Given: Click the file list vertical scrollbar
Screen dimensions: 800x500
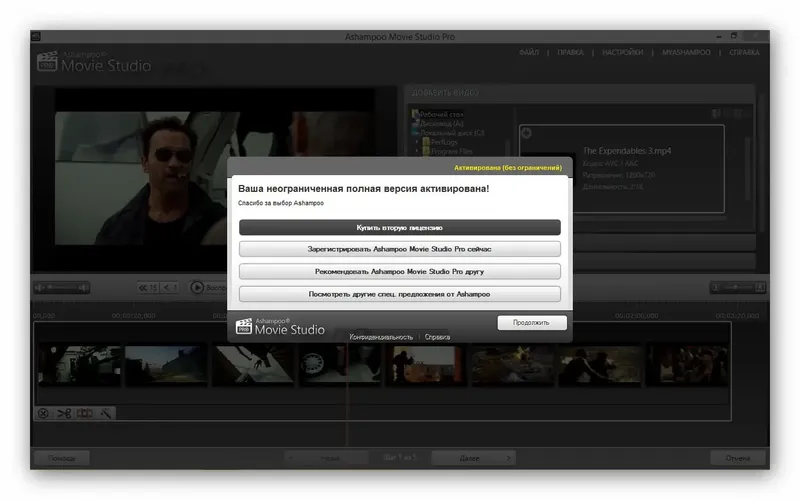Looking at the screenshot, I should (748, 168).
